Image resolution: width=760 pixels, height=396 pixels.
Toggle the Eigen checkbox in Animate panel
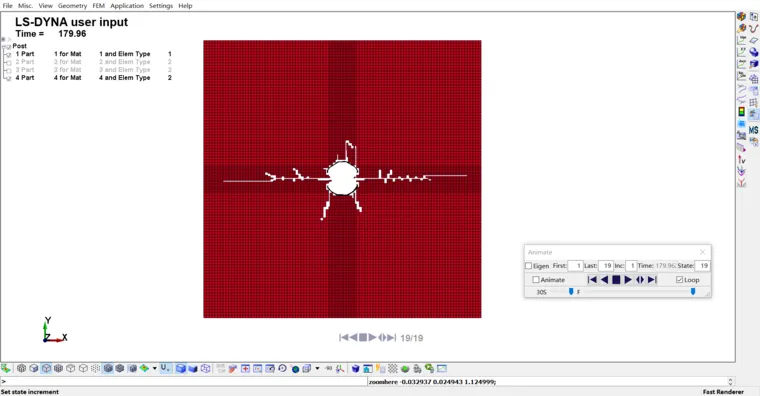529,266
